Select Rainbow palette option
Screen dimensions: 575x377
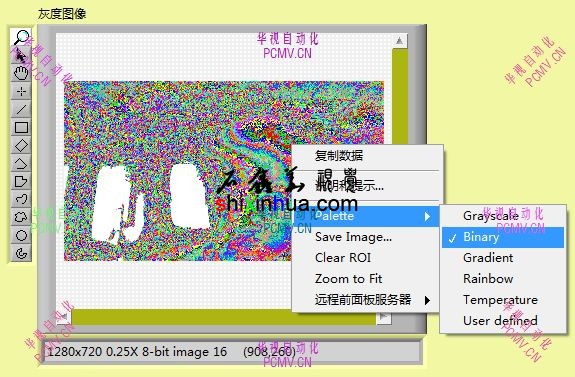[503, 279]
